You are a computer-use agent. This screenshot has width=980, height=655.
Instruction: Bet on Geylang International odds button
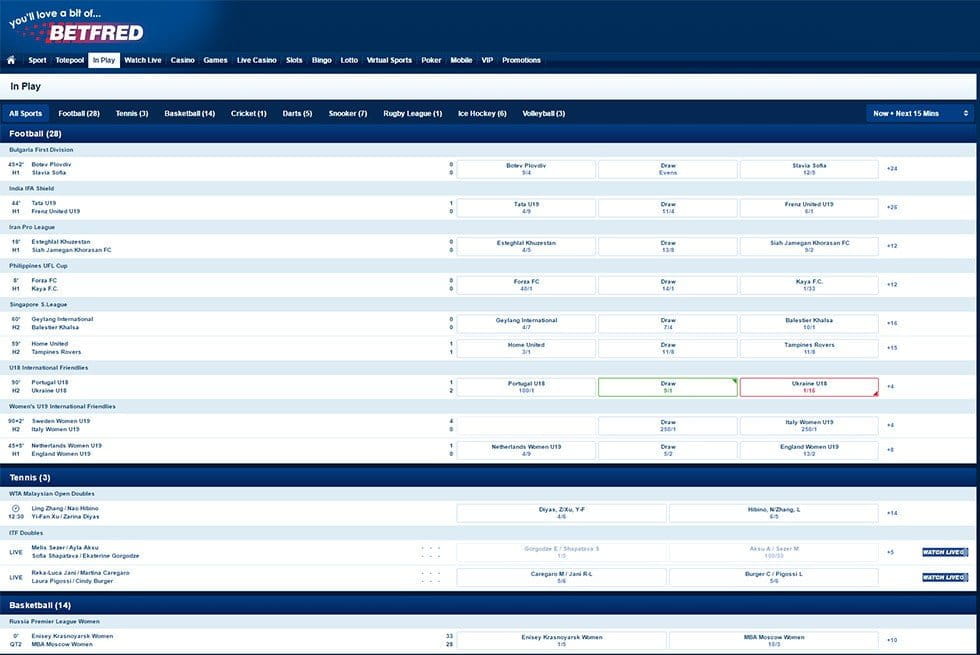click(x=526, y=323)
